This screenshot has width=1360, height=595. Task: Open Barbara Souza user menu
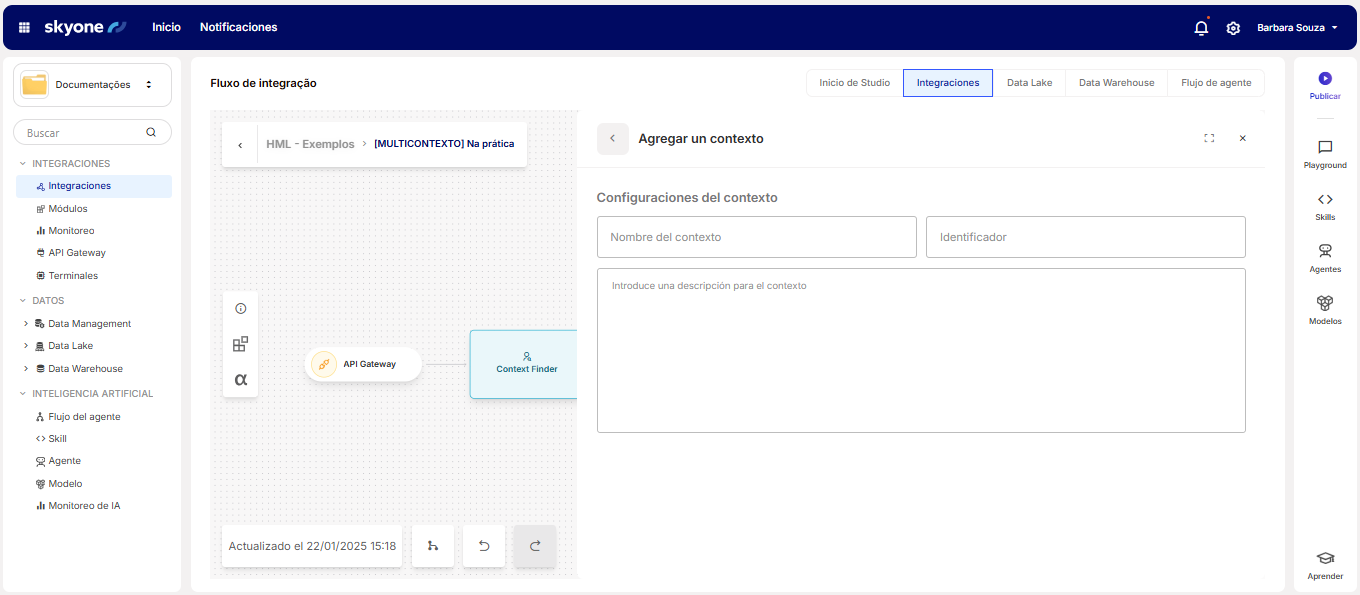pyautogui.click(x=1297, y=28)
